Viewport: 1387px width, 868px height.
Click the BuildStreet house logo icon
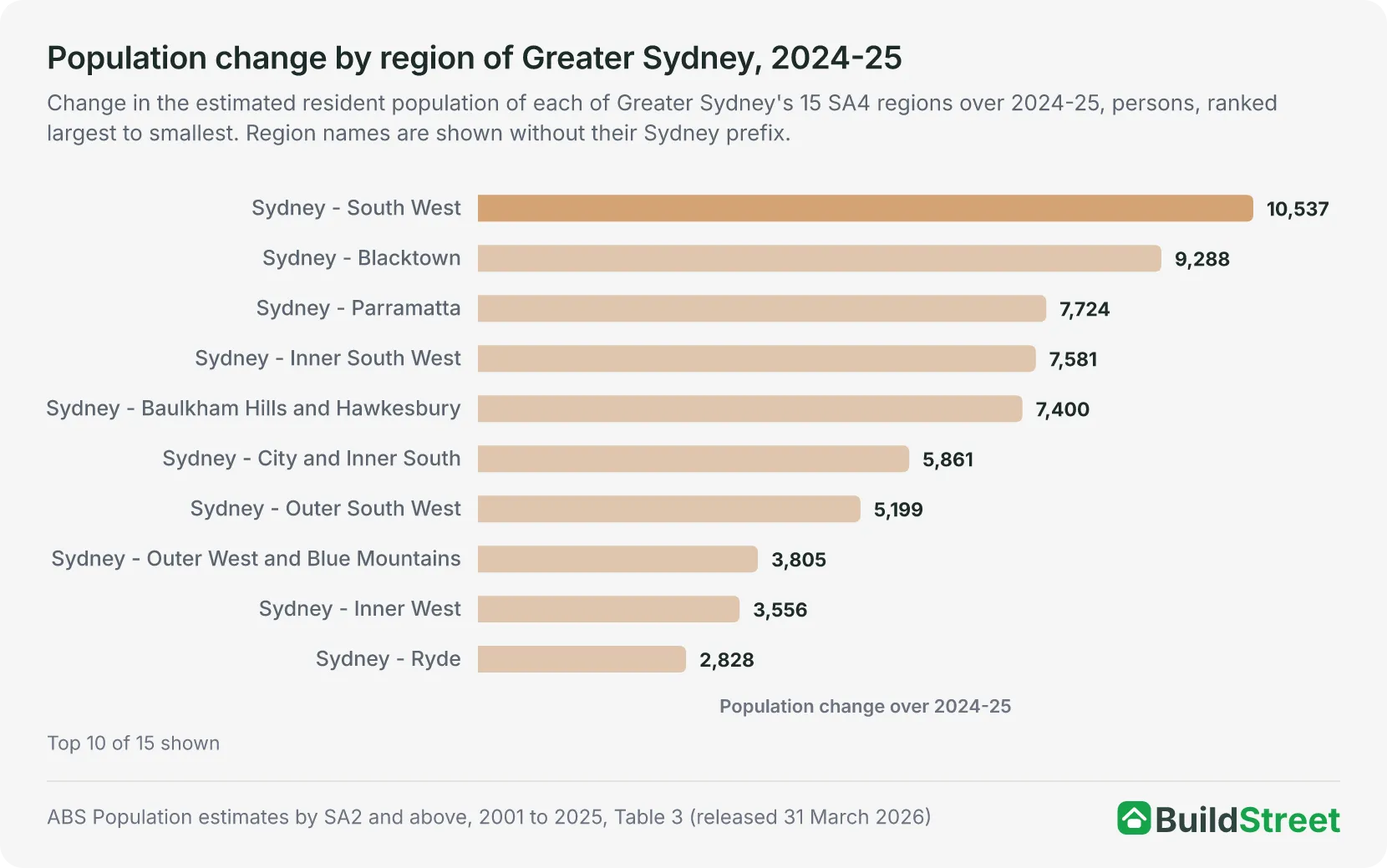point(1134,818)
